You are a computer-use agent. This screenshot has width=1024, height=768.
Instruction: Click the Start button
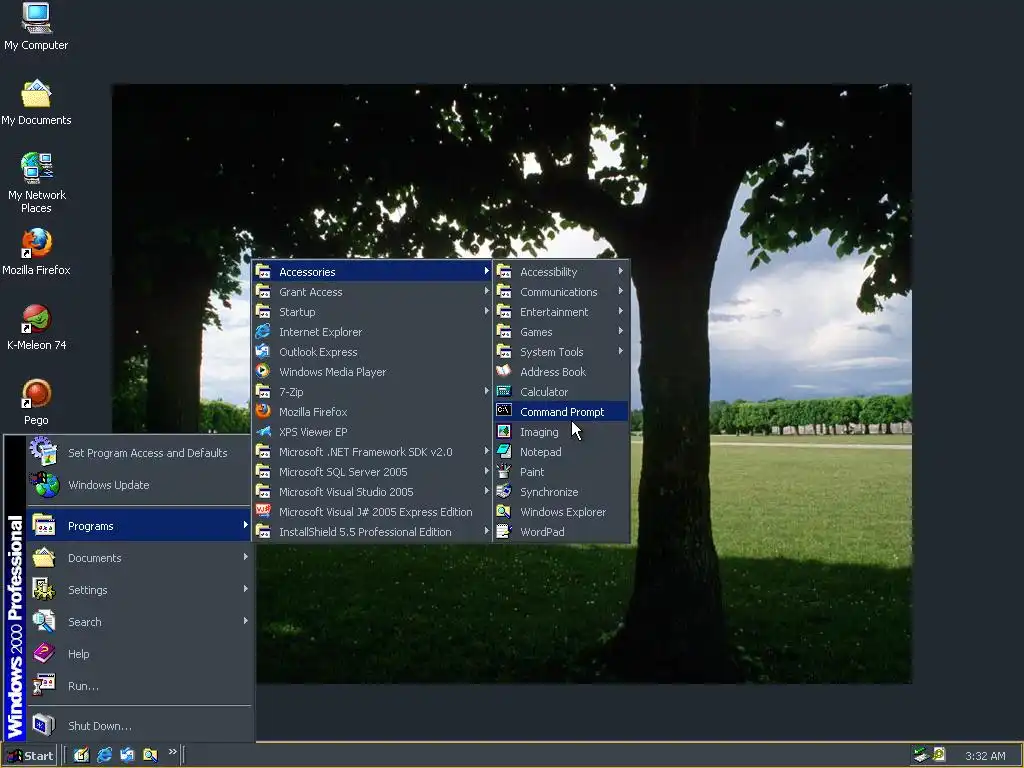coord(30,756)
